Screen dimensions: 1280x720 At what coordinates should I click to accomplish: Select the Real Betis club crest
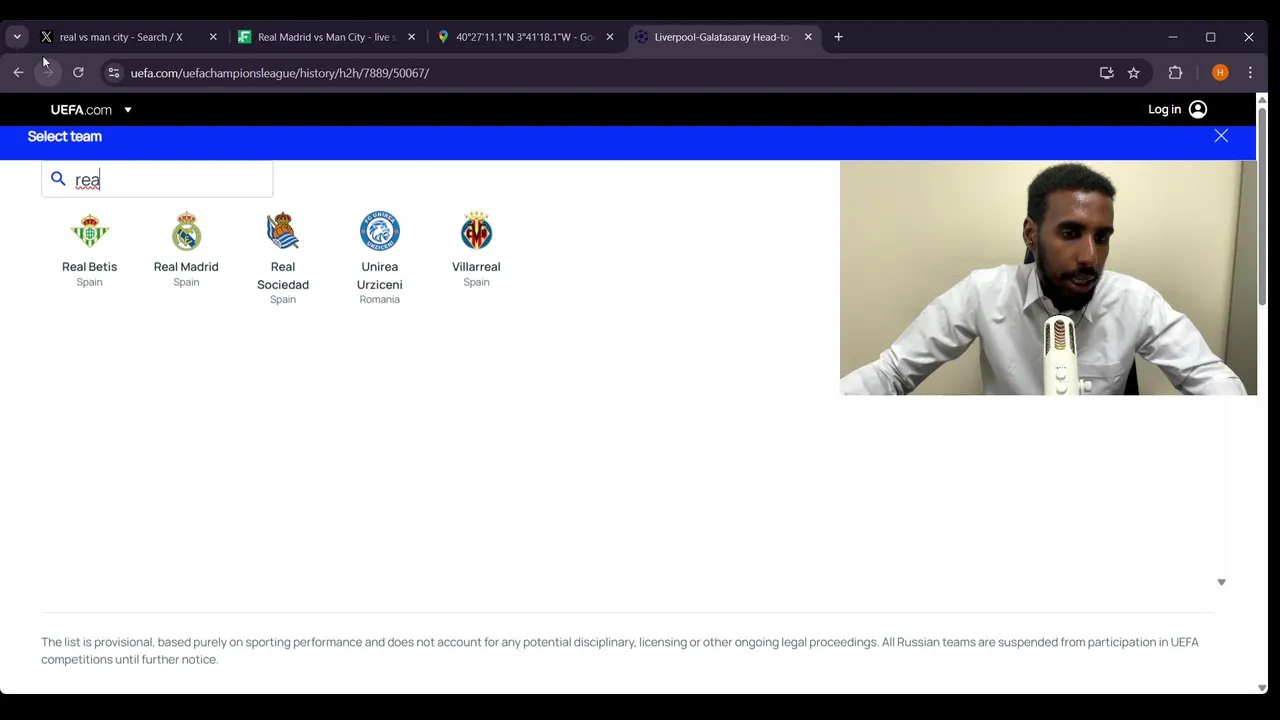tap(89, 231)
